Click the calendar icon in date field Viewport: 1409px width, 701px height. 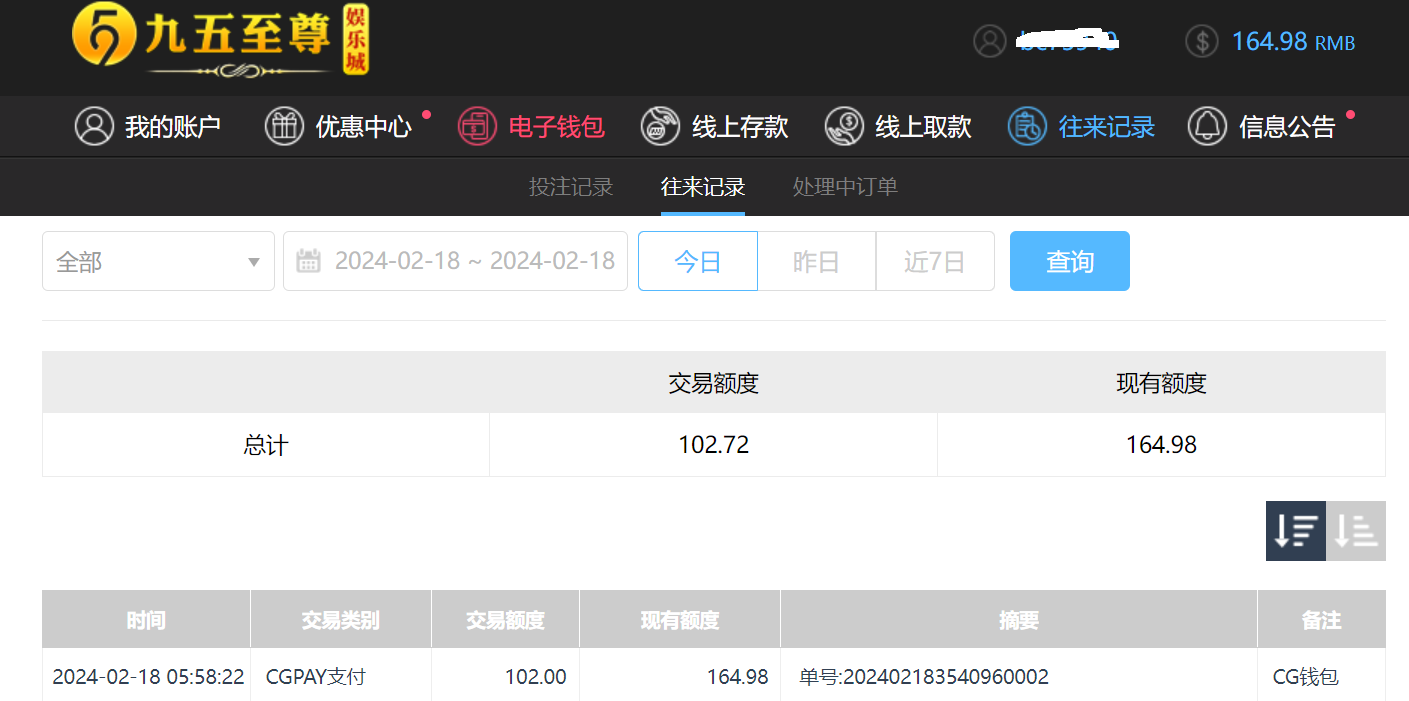click(309, 261)
